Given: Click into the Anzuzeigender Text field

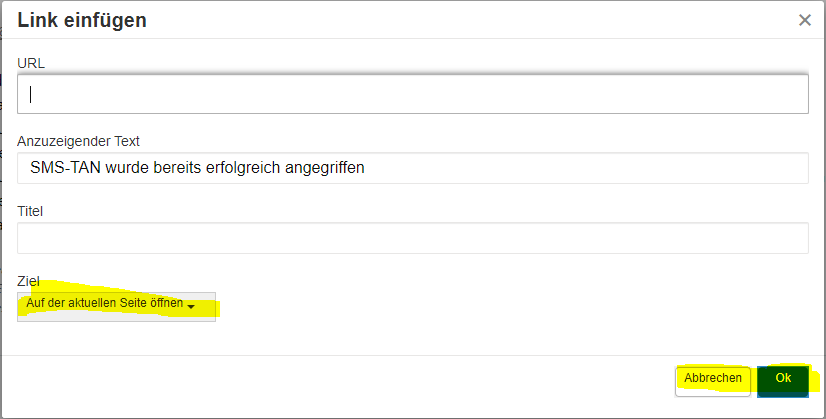Looking at the screenshot, I should pos(412,168).
